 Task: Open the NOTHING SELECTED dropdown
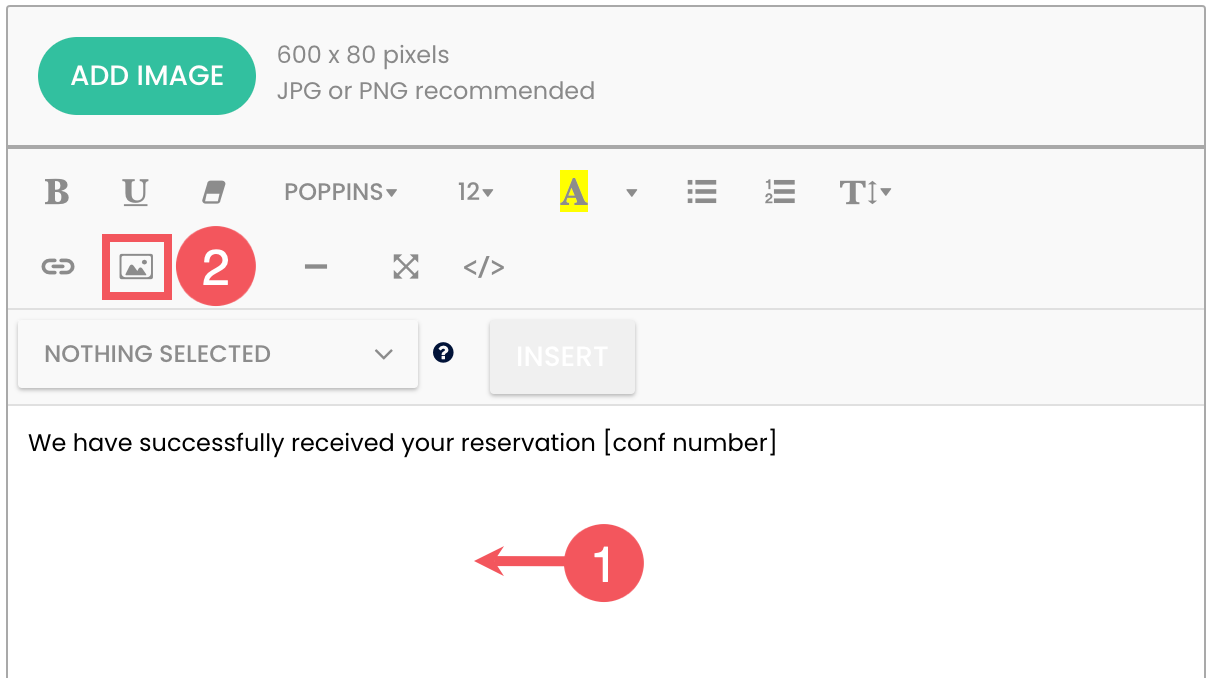[218, 354]
